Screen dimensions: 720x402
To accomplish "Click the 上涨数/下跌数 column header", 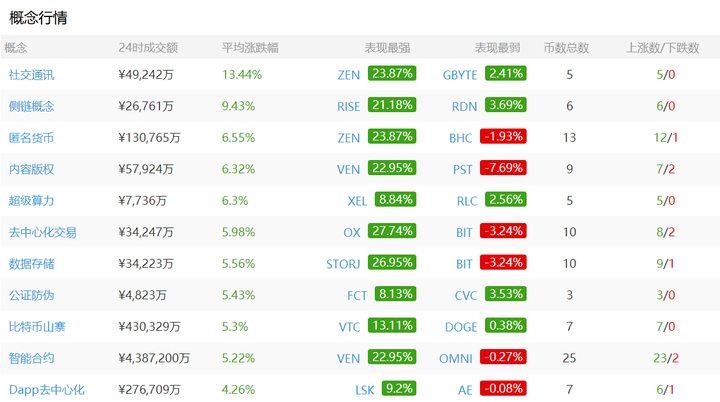I will 663,48.
